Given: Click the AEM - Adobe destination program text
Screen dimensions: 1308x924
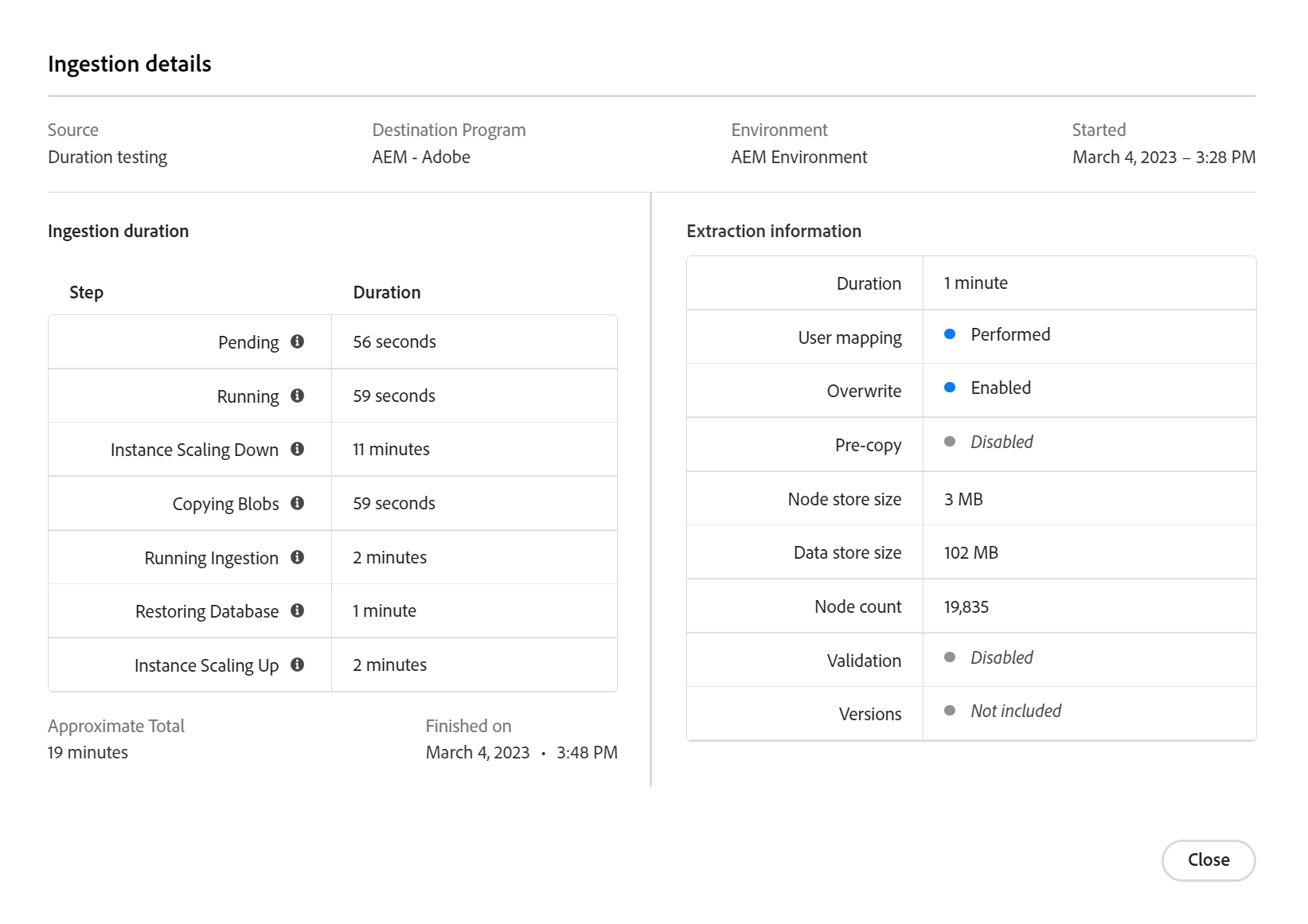Looking at the screenshot, I should (421, 157).
